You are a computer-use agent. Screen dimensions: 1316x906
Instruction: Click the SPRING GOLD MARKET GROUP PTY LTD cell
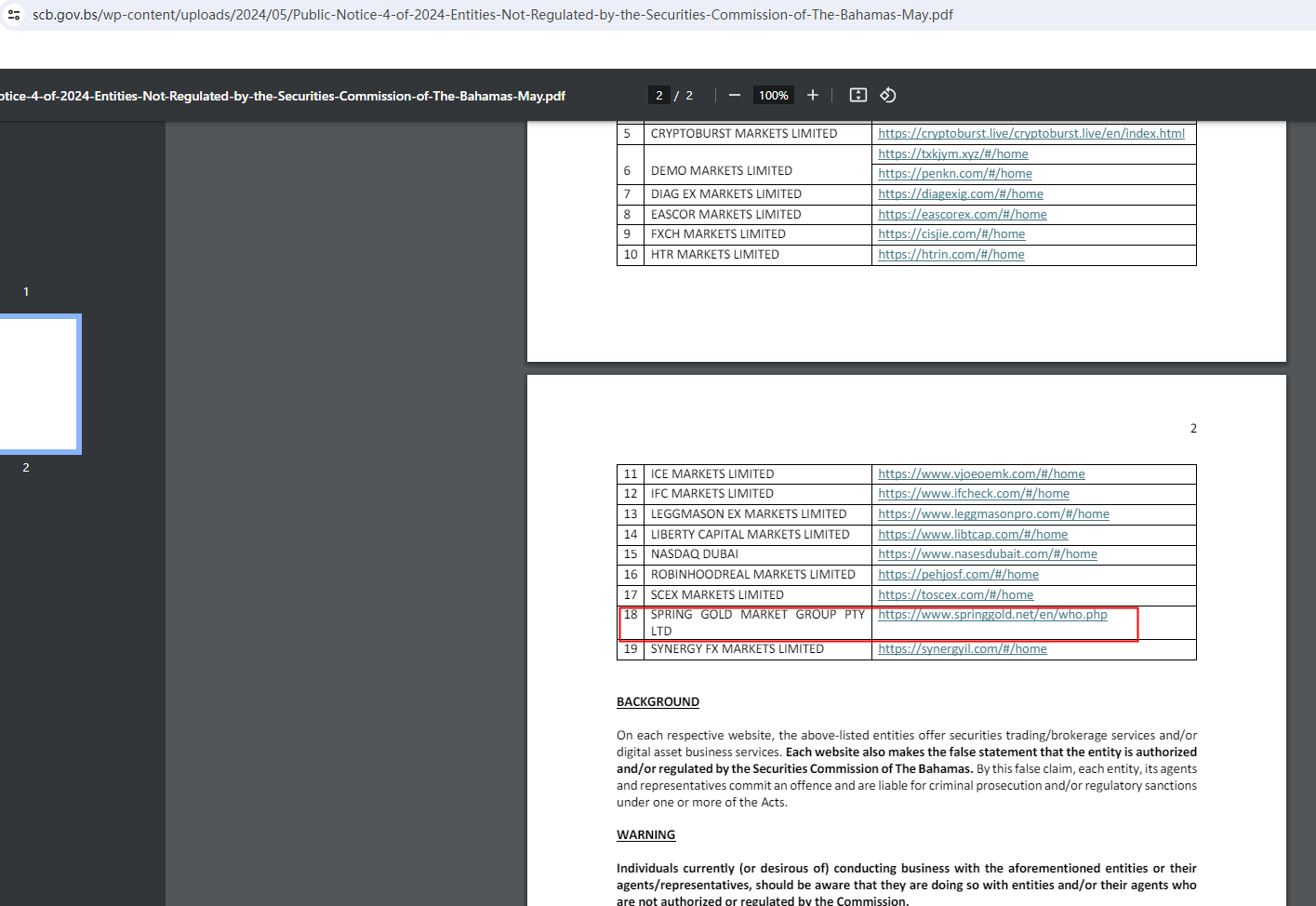(x=758, y=622)
